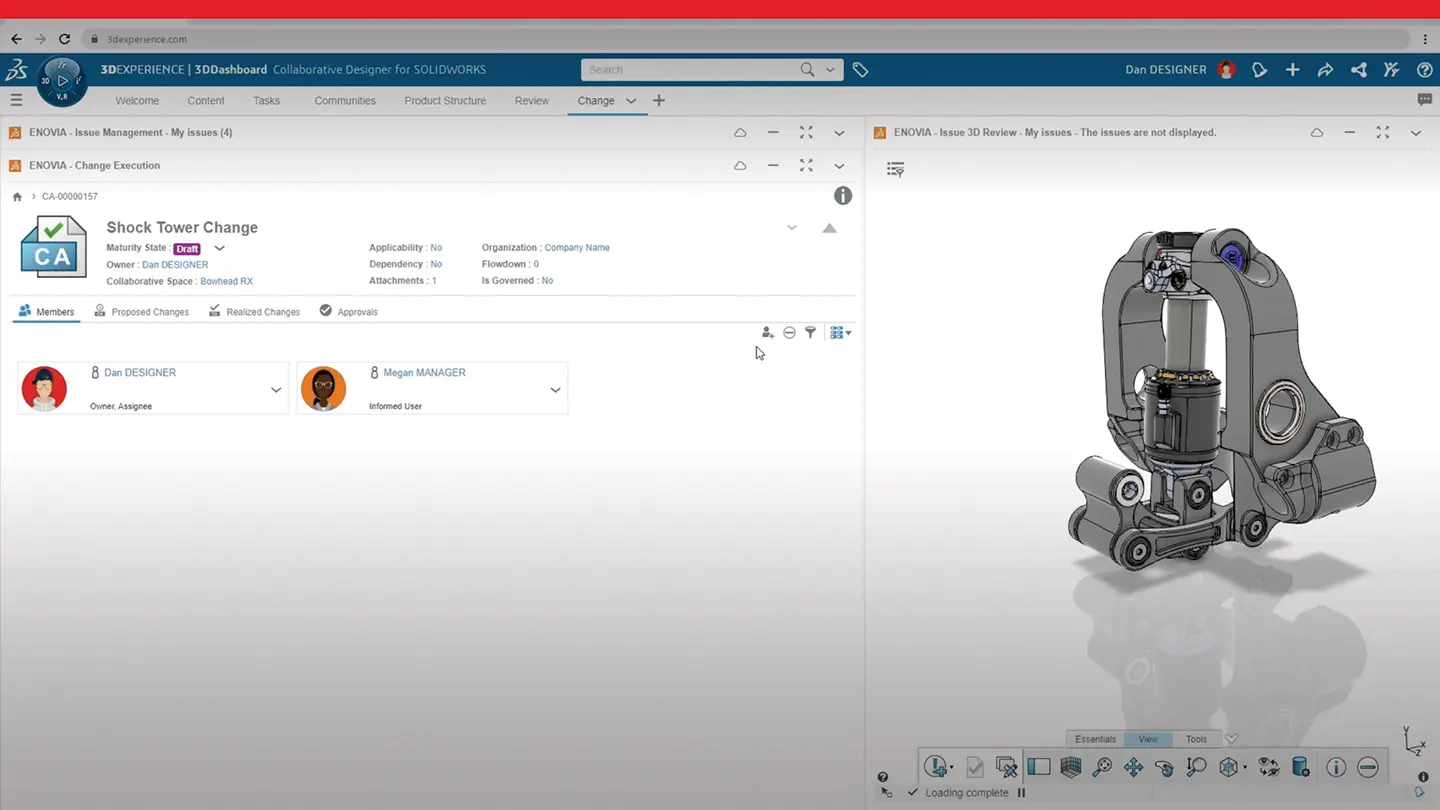Click the bell notifications icon in top bar
Screen dimensions: 1440x810
pos(1259,70)
